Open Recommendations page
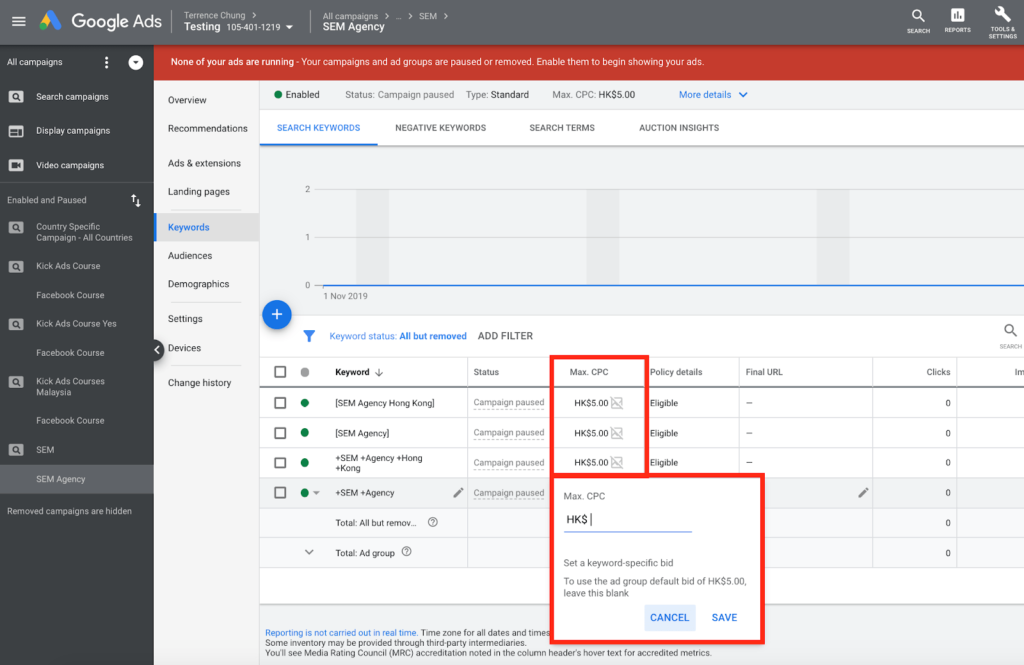 (208, 128)
